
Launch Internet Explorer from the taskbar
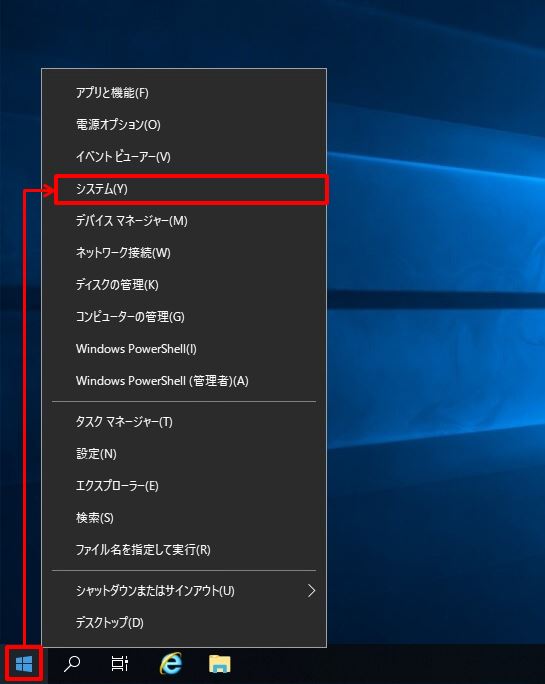(x=171, y=664)
